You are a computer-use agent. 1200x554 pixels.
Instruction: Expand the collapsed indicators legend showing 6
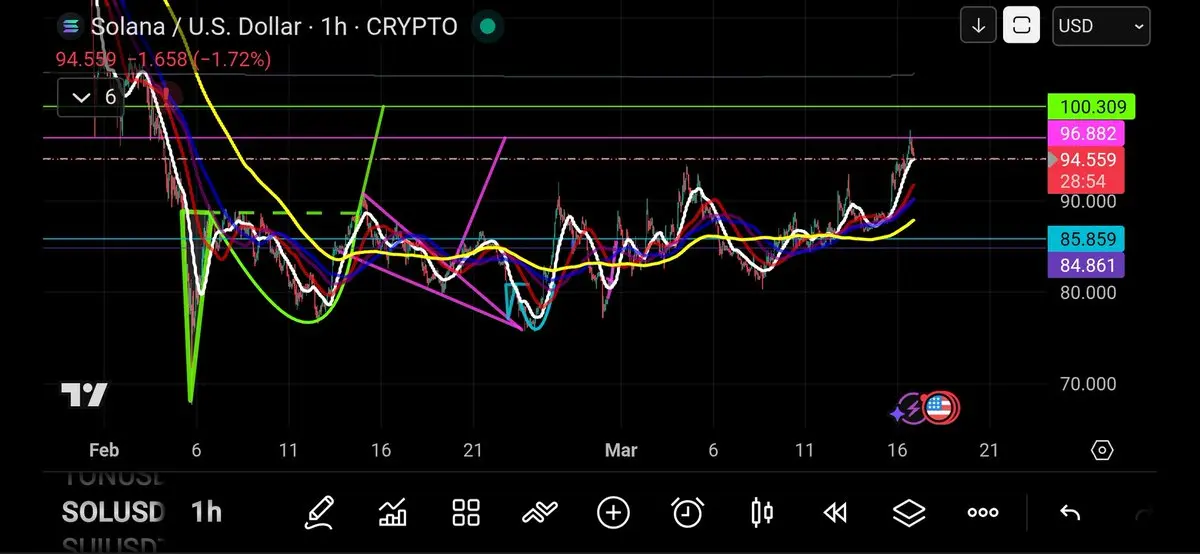click(x=93, y=97)
